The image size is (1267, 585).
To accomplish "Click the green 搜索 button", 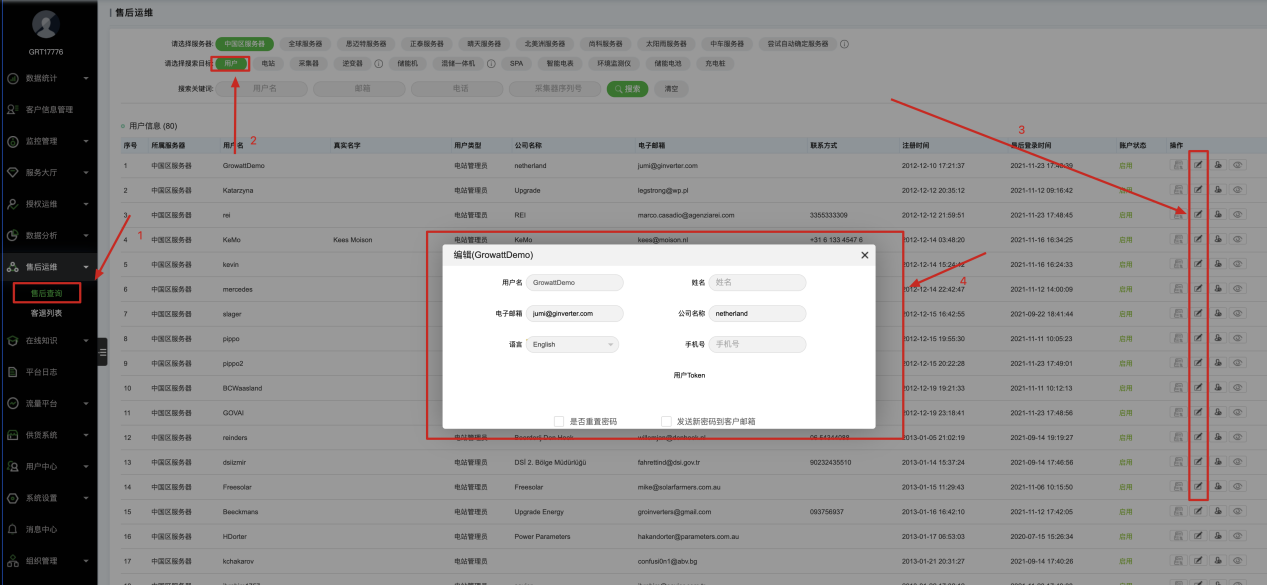I will point(628,89).
